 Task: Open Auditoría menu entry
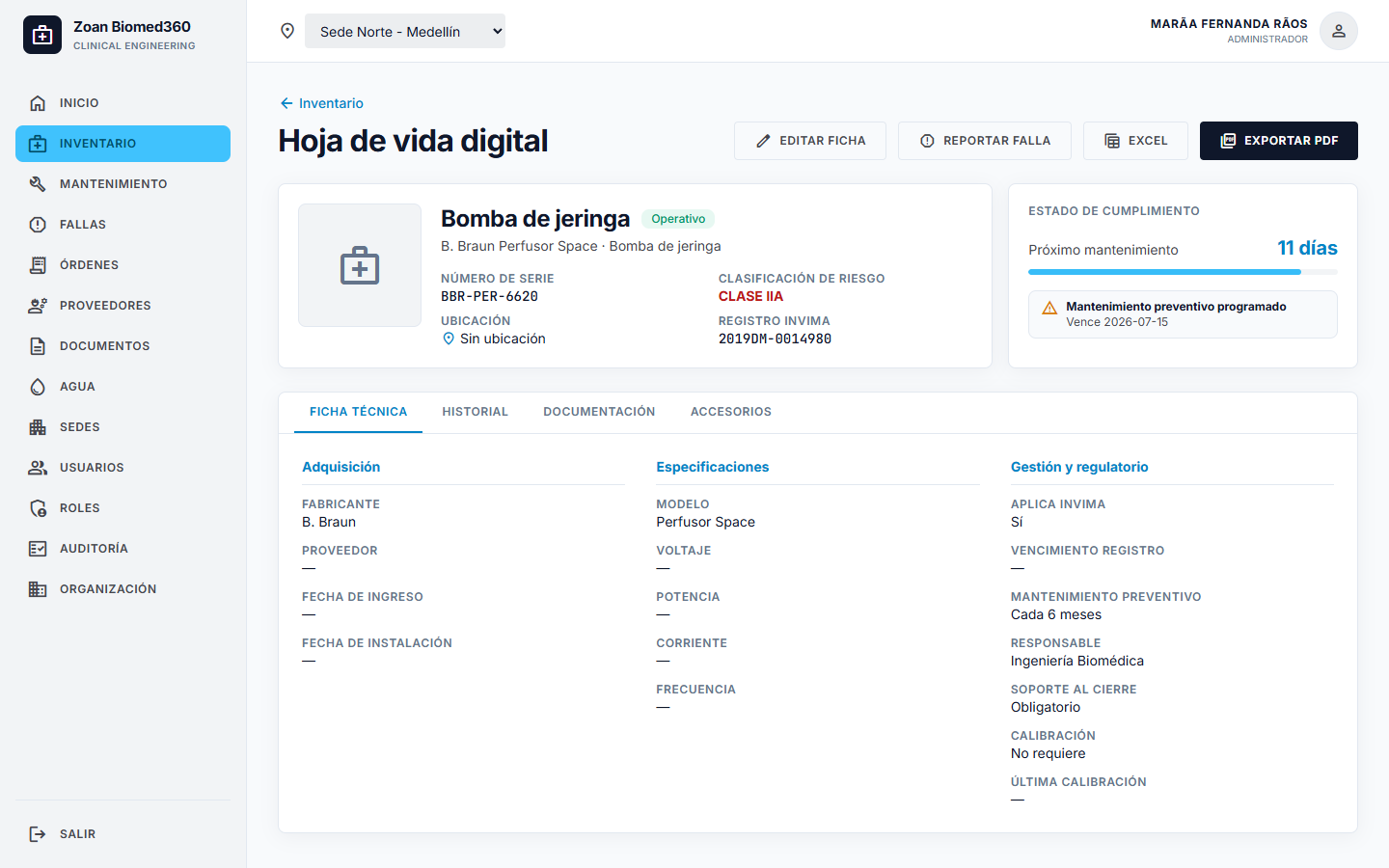click(123, 549)
